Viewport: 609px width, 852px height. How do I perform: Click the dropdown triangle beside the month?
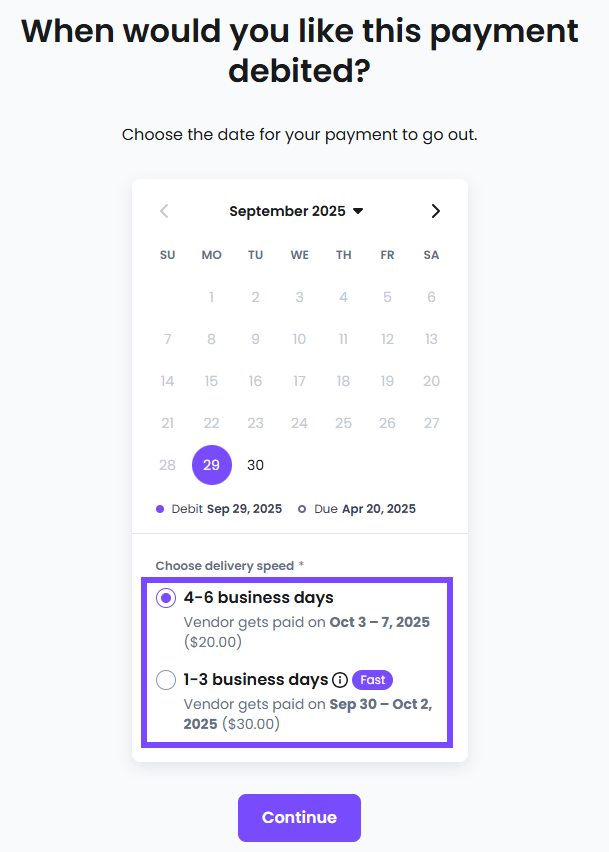(x=358, y=211)
